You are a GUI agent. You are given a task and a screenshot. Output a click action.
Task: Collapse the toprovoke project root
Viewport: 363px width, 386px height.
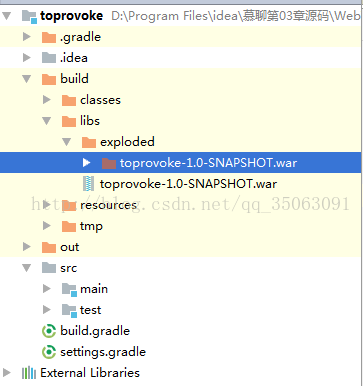[7, 16]
